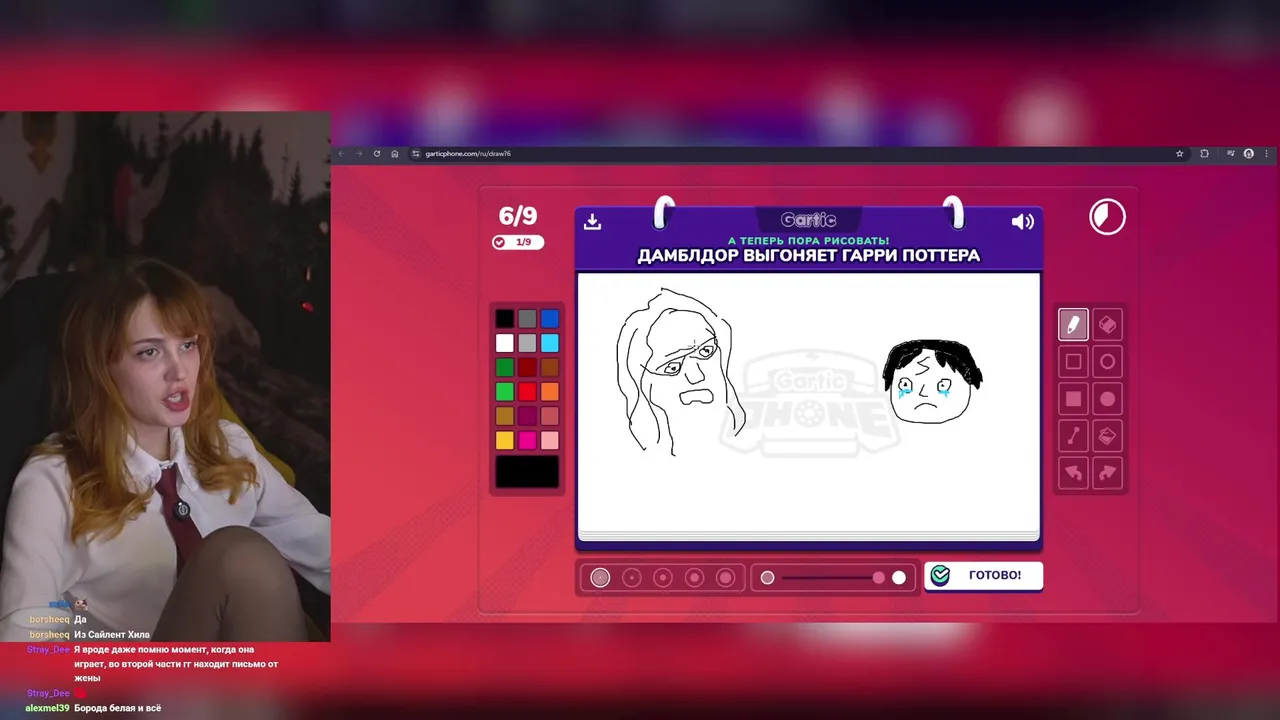Click the full-opacity white end circle
1280x720 pixels.
pyautogui.click(x=899, y=577)
